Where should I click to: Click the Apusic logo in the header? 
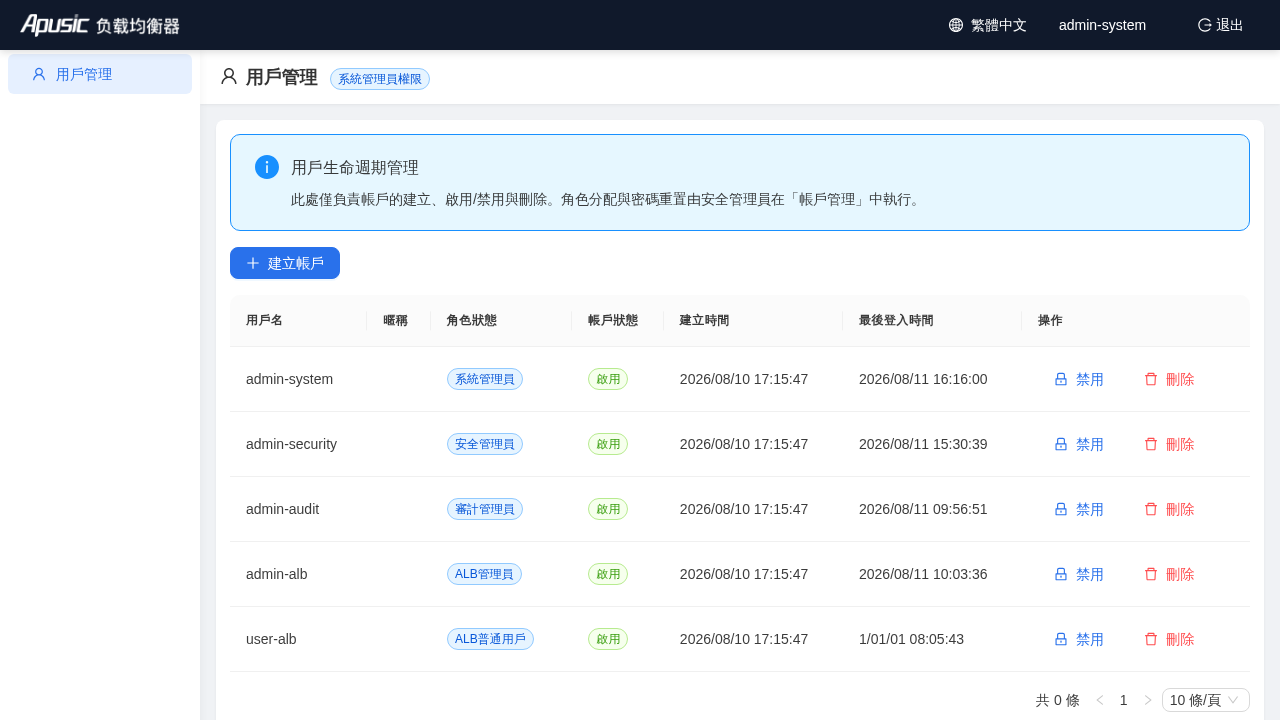click(x=100, y=25)
